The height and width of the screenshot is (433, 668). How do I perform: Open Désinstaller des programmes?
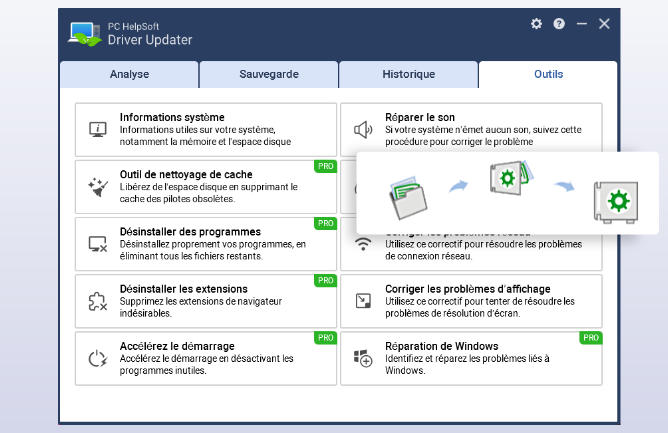coord(206,244)
